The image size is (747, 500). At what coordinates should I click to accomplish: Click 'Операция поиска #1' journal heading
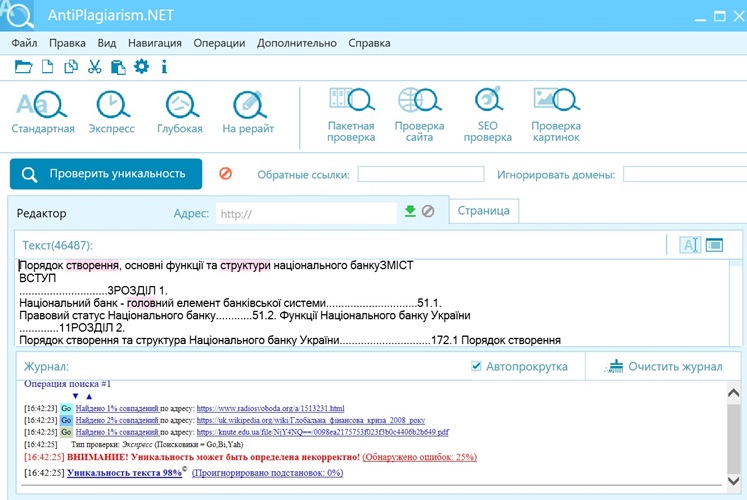[67, 384]
